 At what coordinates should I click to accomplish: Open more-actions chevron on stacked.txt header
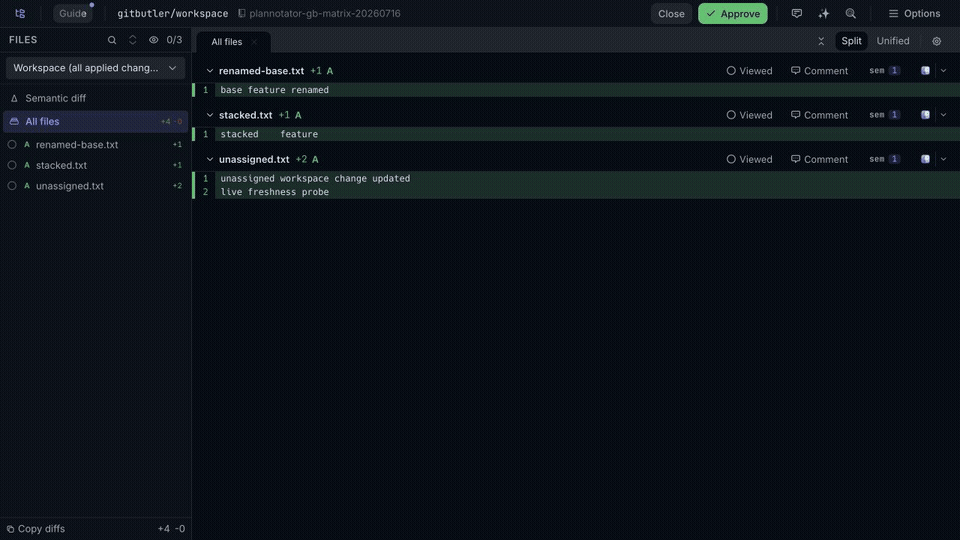point(943,114)
